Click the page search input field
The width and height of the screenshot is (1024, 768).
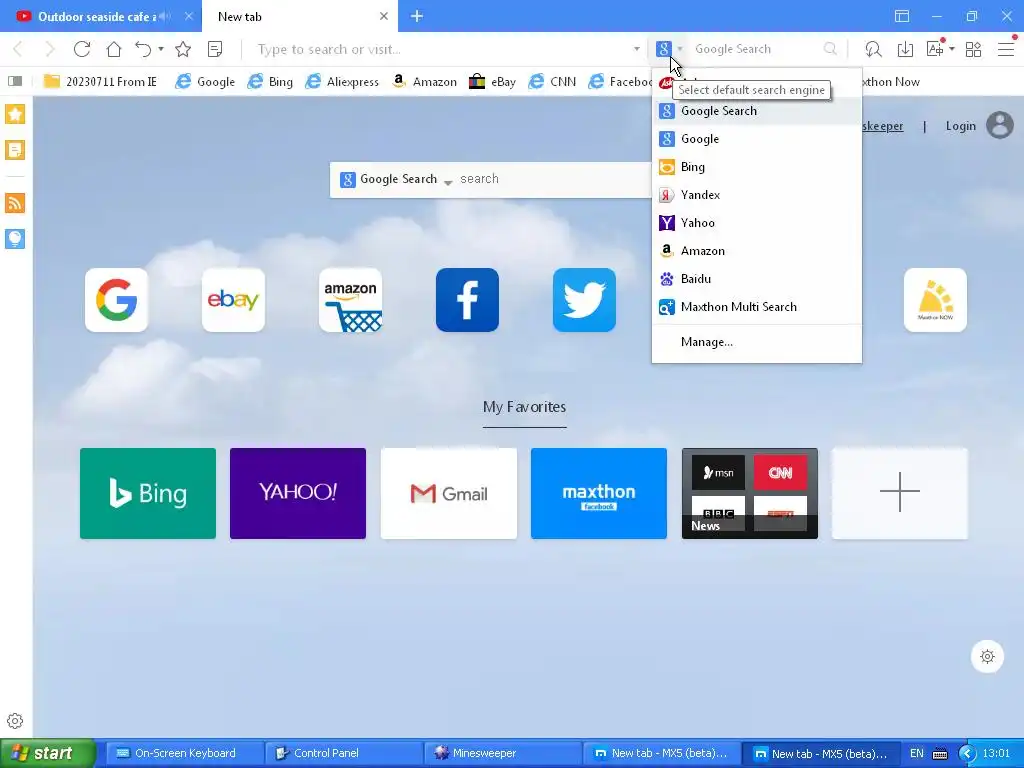tap(554, 179)
